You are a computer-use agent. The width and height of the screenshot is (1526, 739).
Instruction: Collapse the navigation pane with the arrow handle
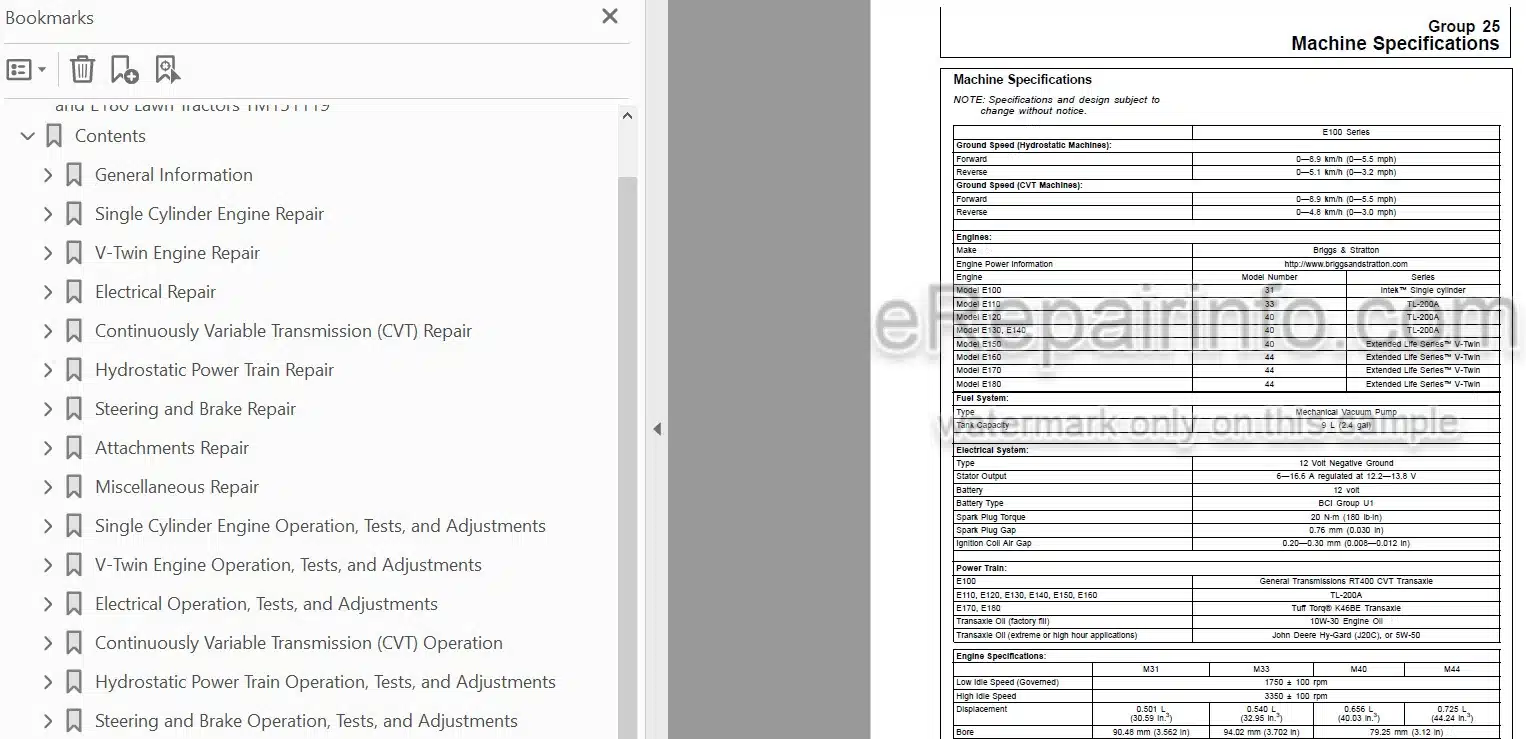click(x=657, y=429)
